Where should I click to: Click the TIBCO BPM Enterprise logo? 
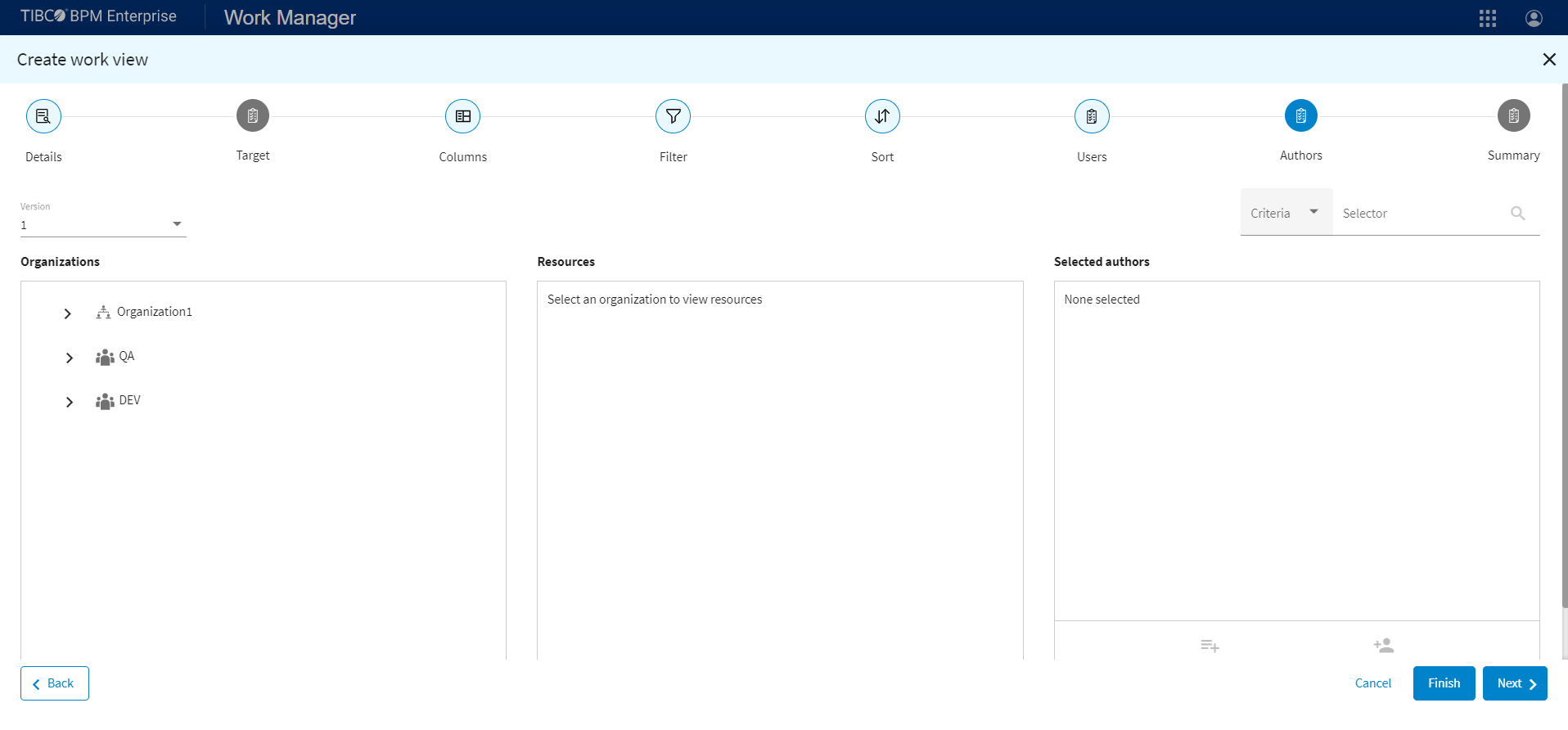(98, 16)
